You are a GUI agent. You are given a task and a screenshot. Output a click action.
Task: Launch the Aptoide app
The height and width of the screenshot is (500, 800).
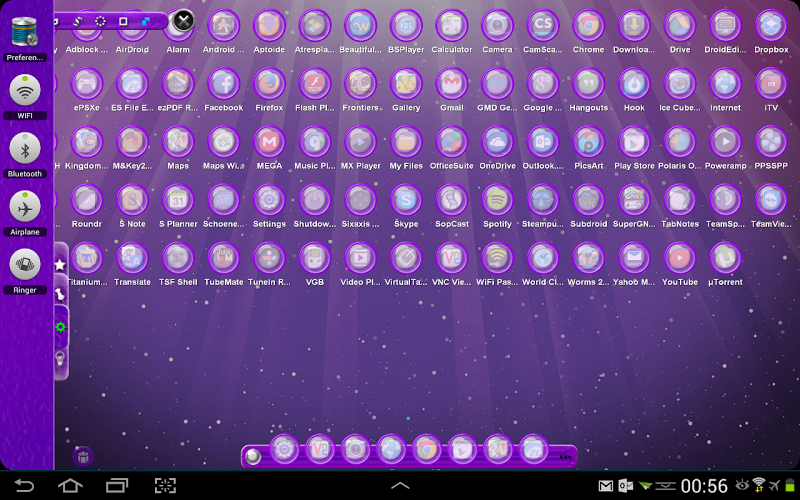[269, 25]
